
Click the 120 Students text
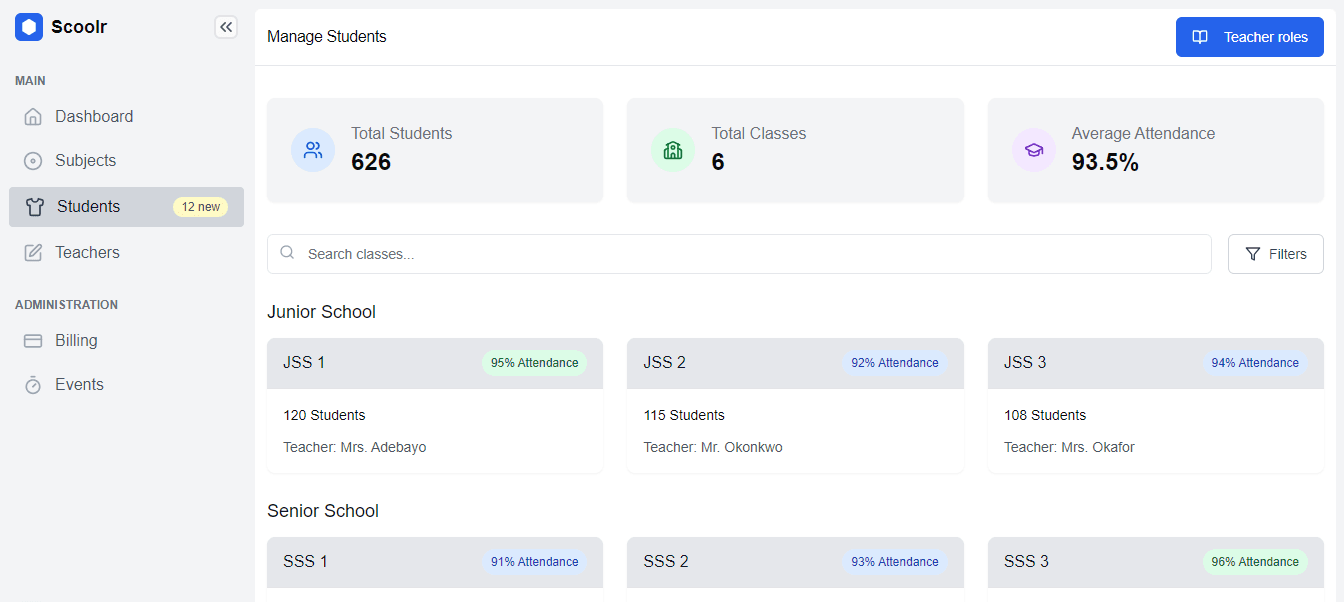tap(324, 415)
